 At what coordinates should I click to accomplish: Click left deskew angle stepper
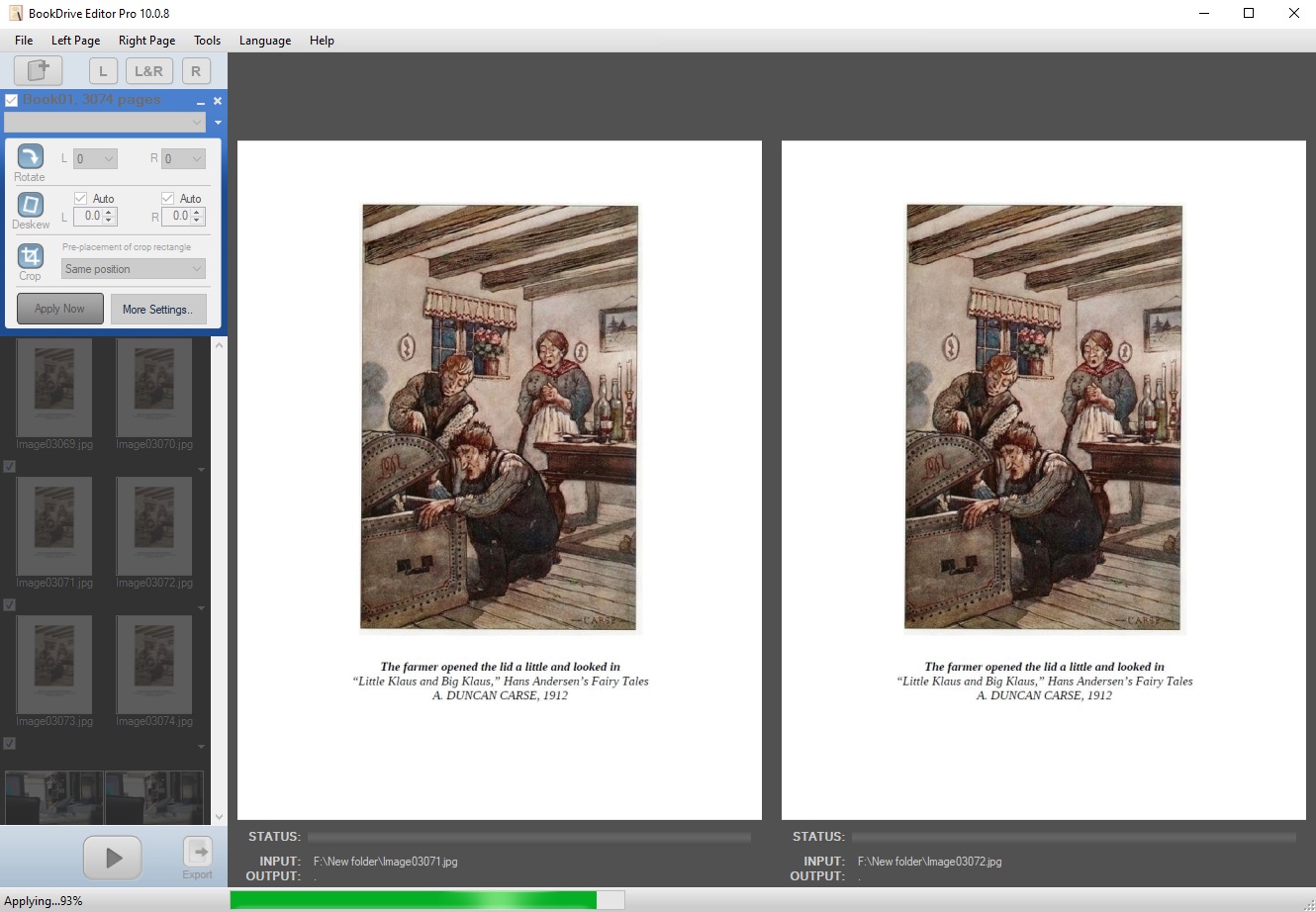109,216
